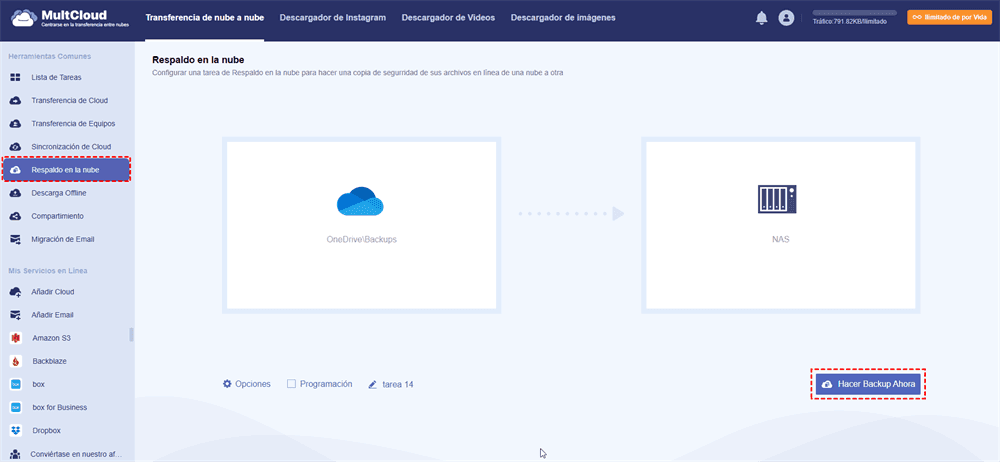Select the OneDrive\Backups source box
Image resolution: width=1000 pixels, height=462 pixels.
362,225
